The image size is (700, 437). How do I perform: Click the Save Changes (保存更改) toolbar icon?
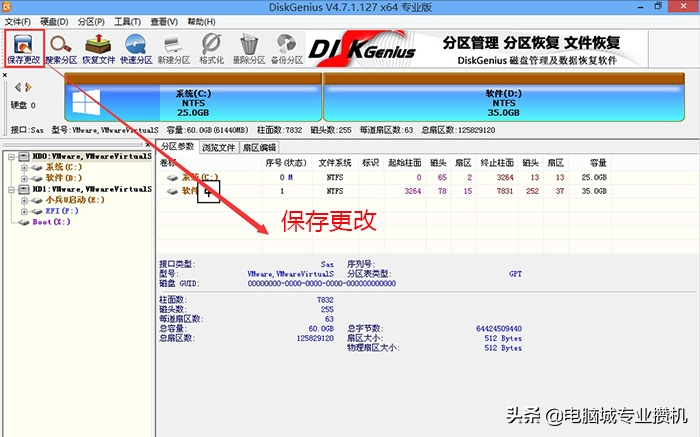(24, 49)
